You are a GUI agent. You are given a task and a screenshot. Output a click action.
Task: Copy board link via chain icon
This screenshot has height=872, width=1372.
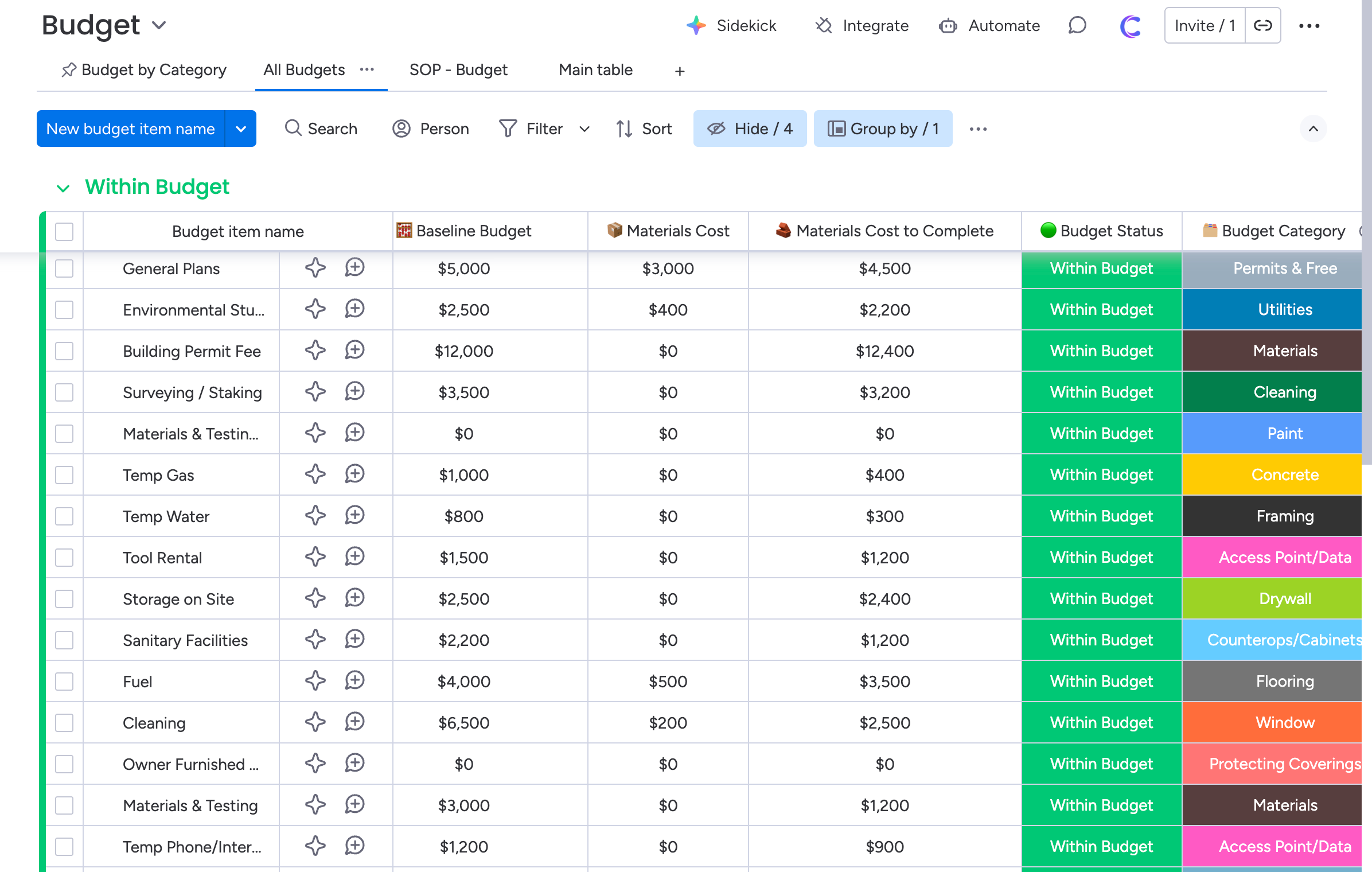pyautogui.click(x=1262, y=25)
